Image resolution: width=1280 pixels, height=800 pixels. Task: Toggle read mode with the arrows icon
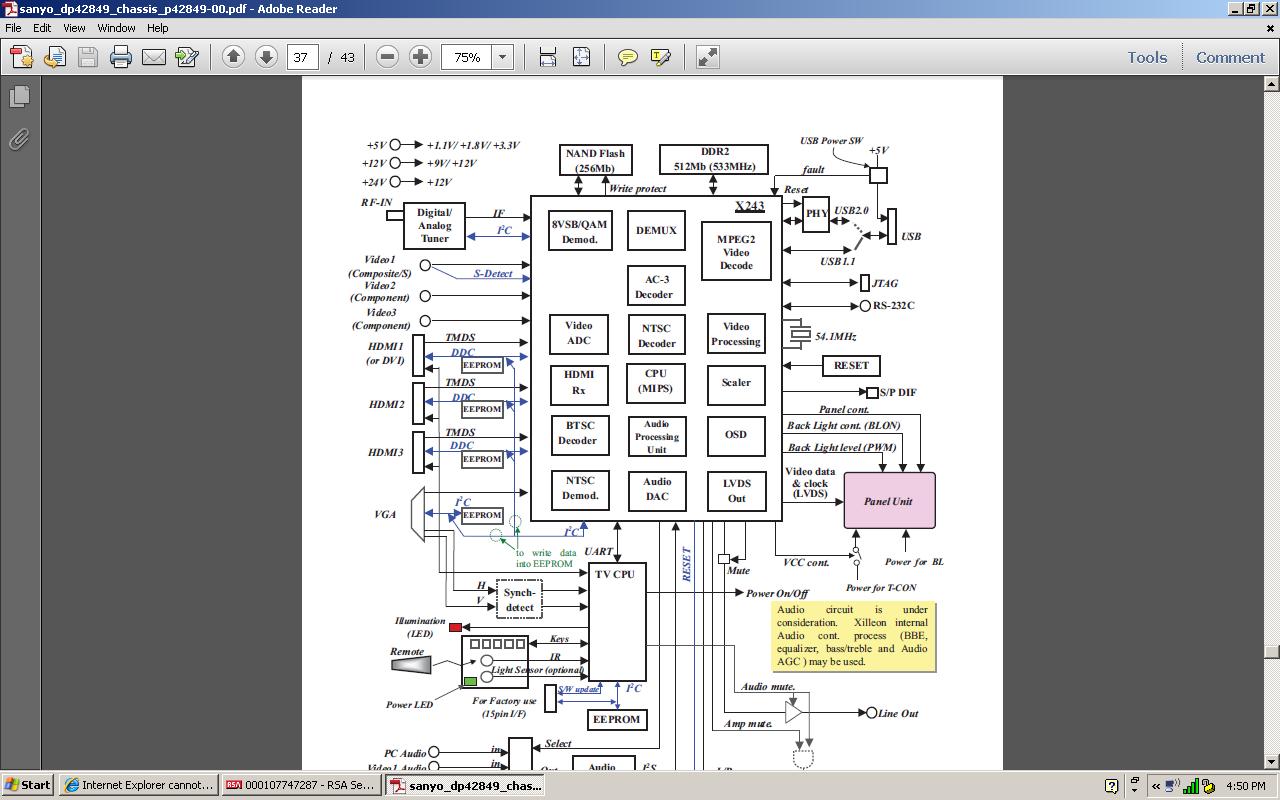pyautogui.click(x=707, y=57)
